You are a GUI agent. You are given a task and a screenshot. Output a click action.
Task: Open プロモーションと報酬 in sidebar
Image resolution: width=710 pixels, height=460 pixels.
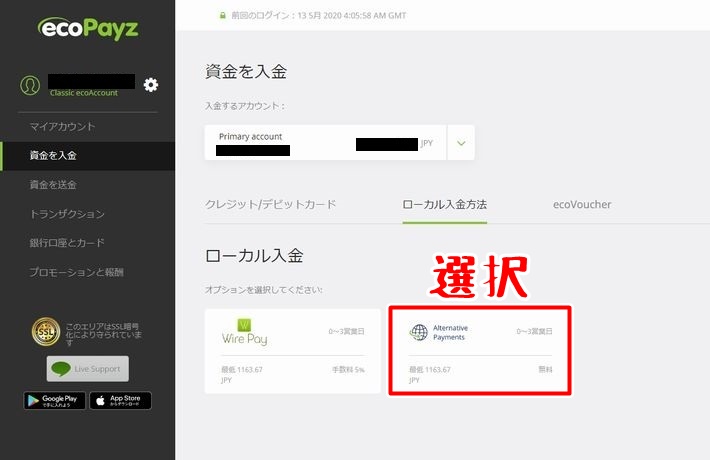pyautogui.click(x=76, y=272)
